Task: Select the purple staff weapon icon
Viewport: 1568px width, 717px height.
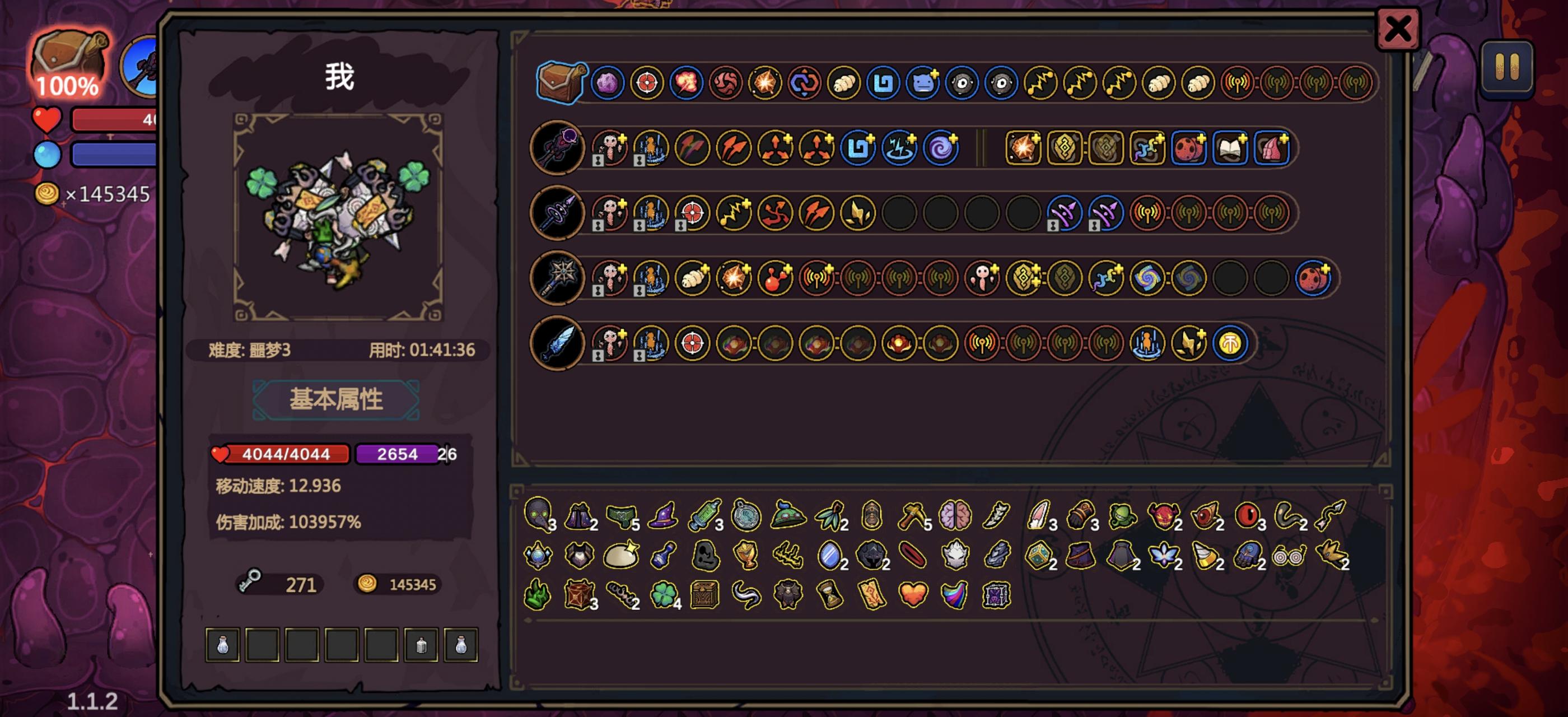Action: pos(557,148)
